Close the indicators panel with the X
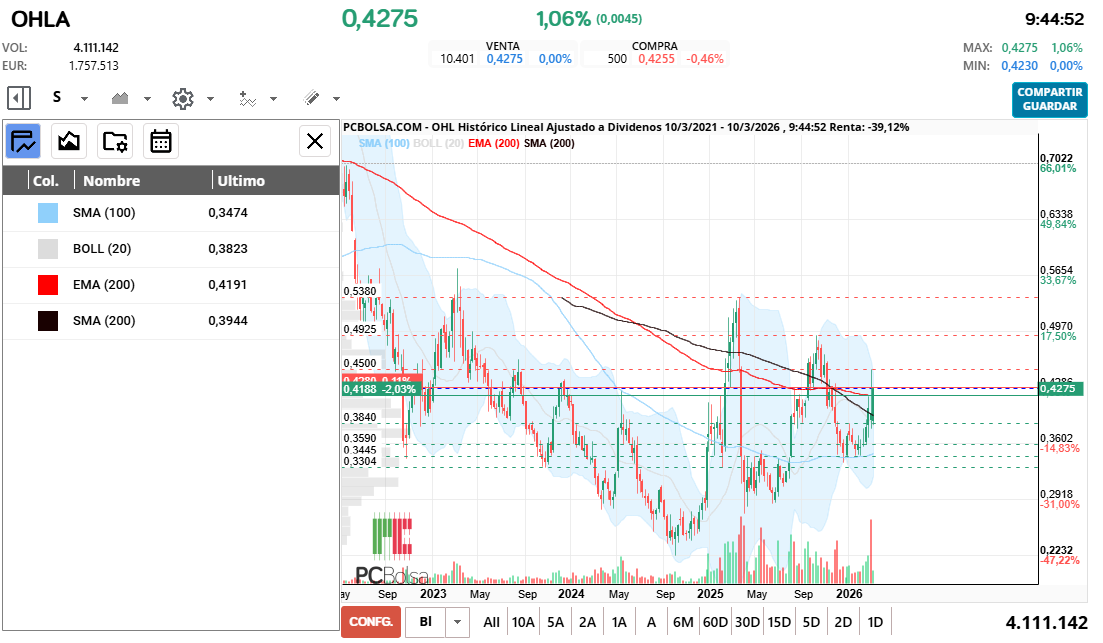Viewport: 1103px width, 643px height. pos(314,141)
